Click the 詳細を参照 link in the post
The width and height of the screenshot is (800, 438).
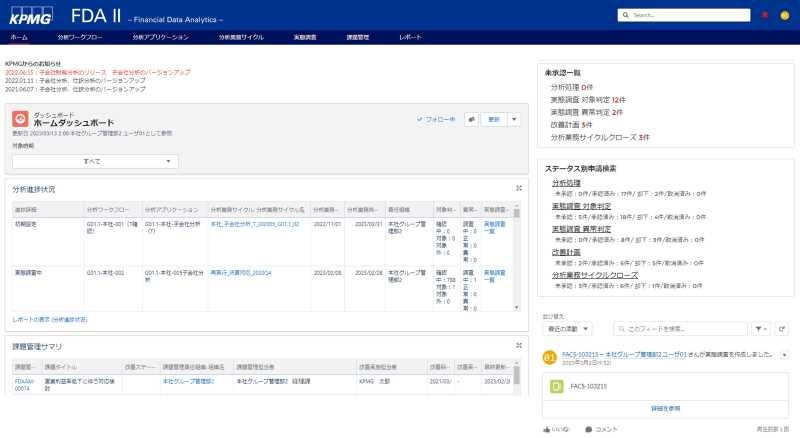(x=665, y=408)
